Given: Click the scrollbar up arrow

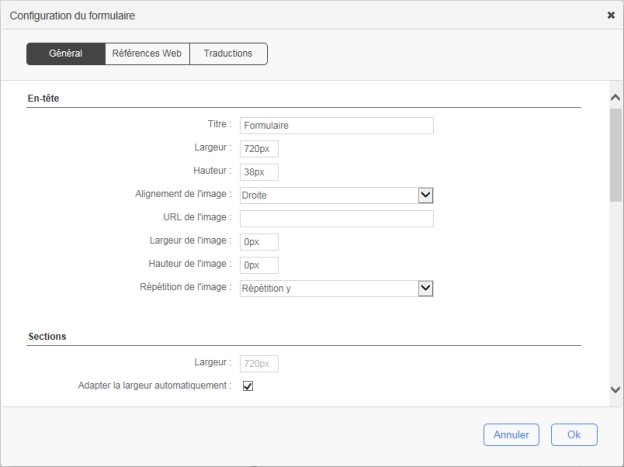Looking at the screenshot, I should click(x=615, y=98).
